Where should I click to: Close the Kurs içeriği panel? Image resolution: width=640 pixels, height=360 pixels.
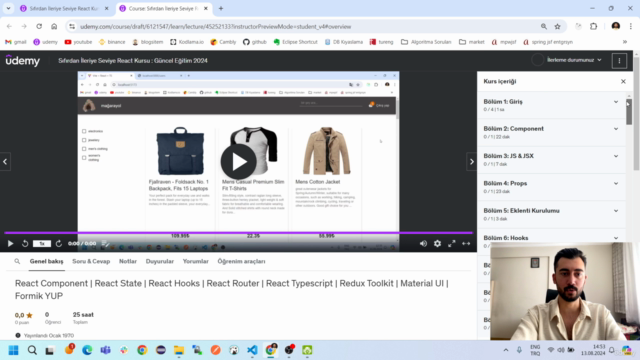click(623, 81)
